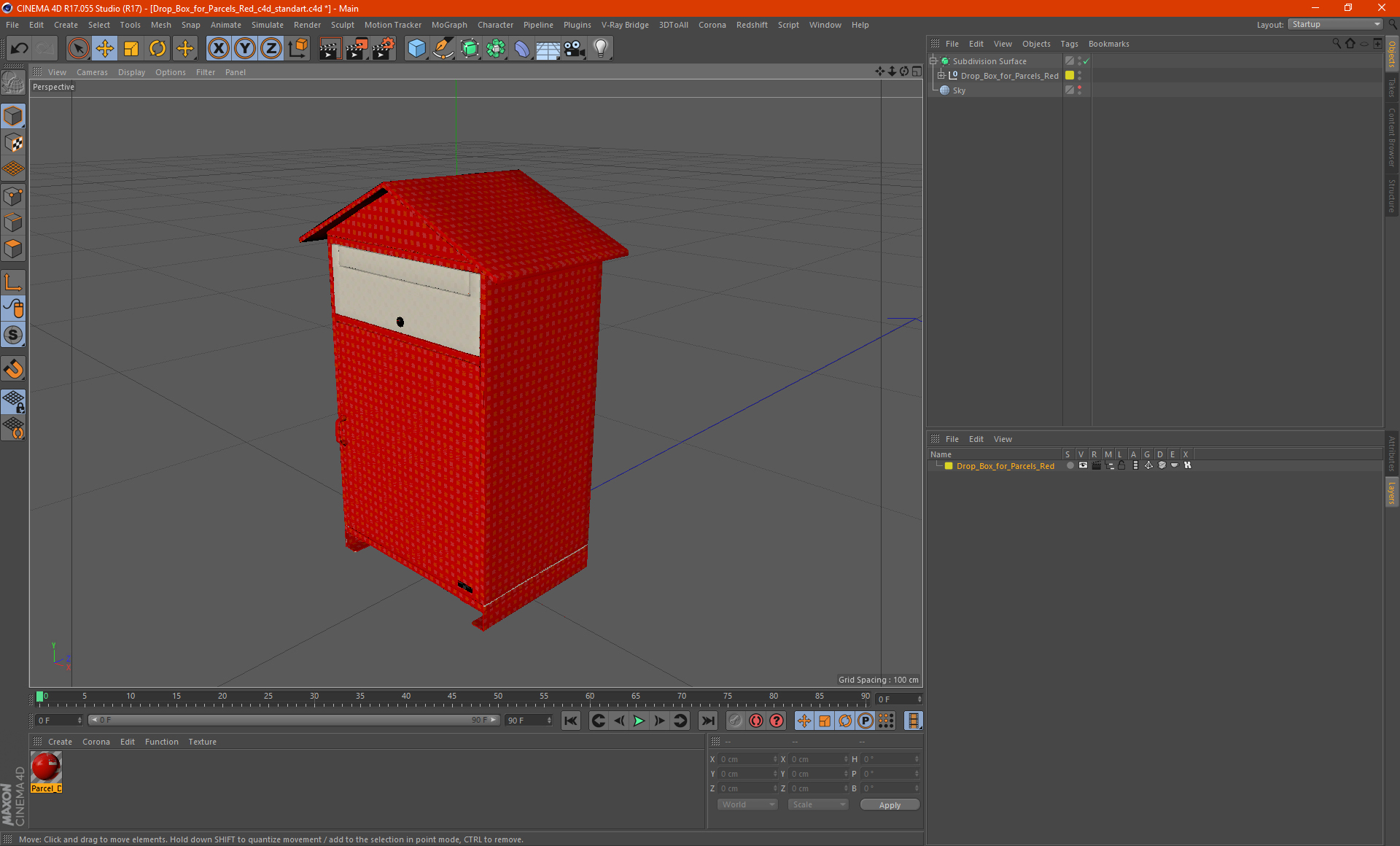Add a Light object
1400x846 pixels.
[601, 49]
